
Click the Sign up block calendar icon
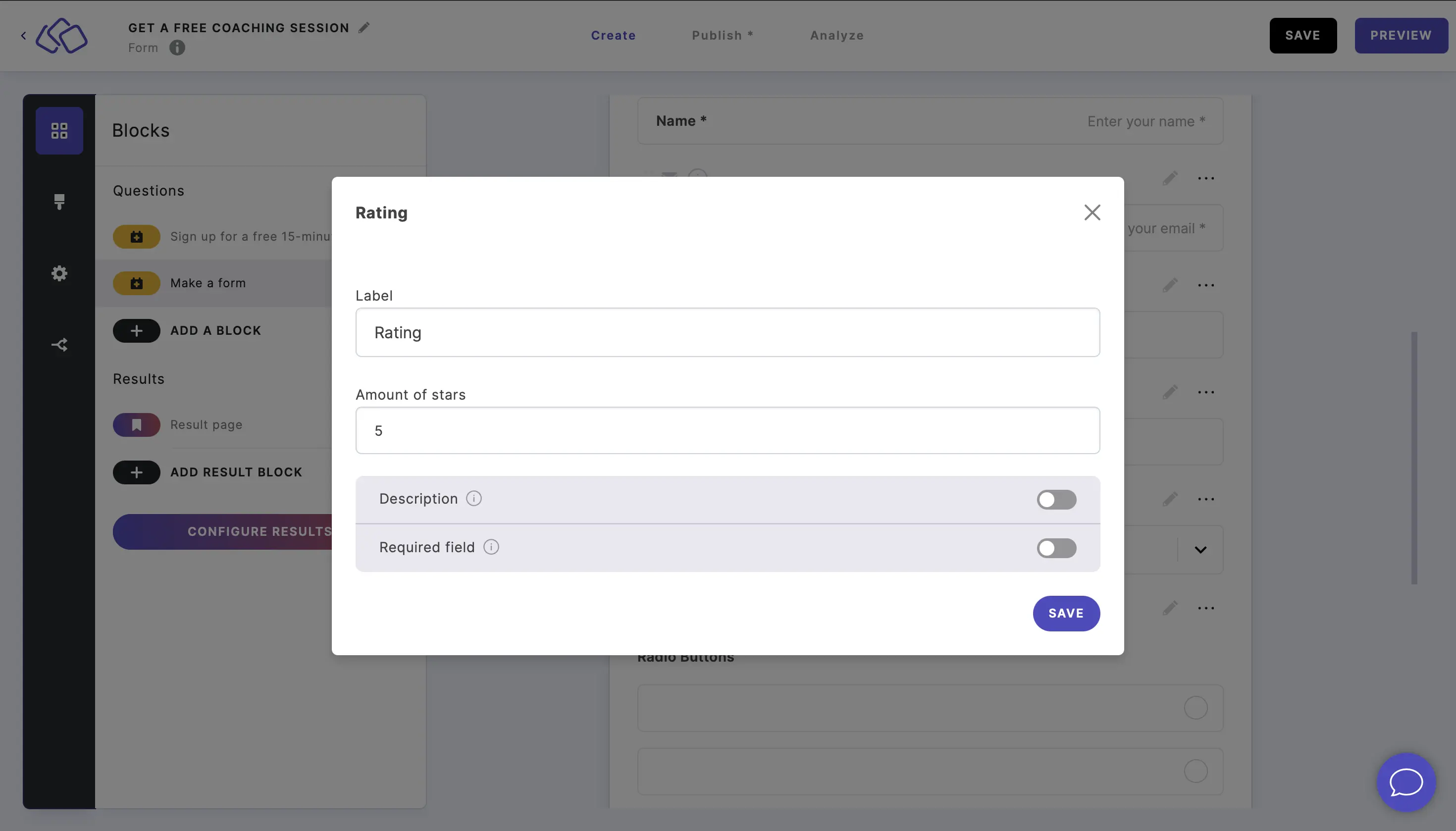click(136, 236)
